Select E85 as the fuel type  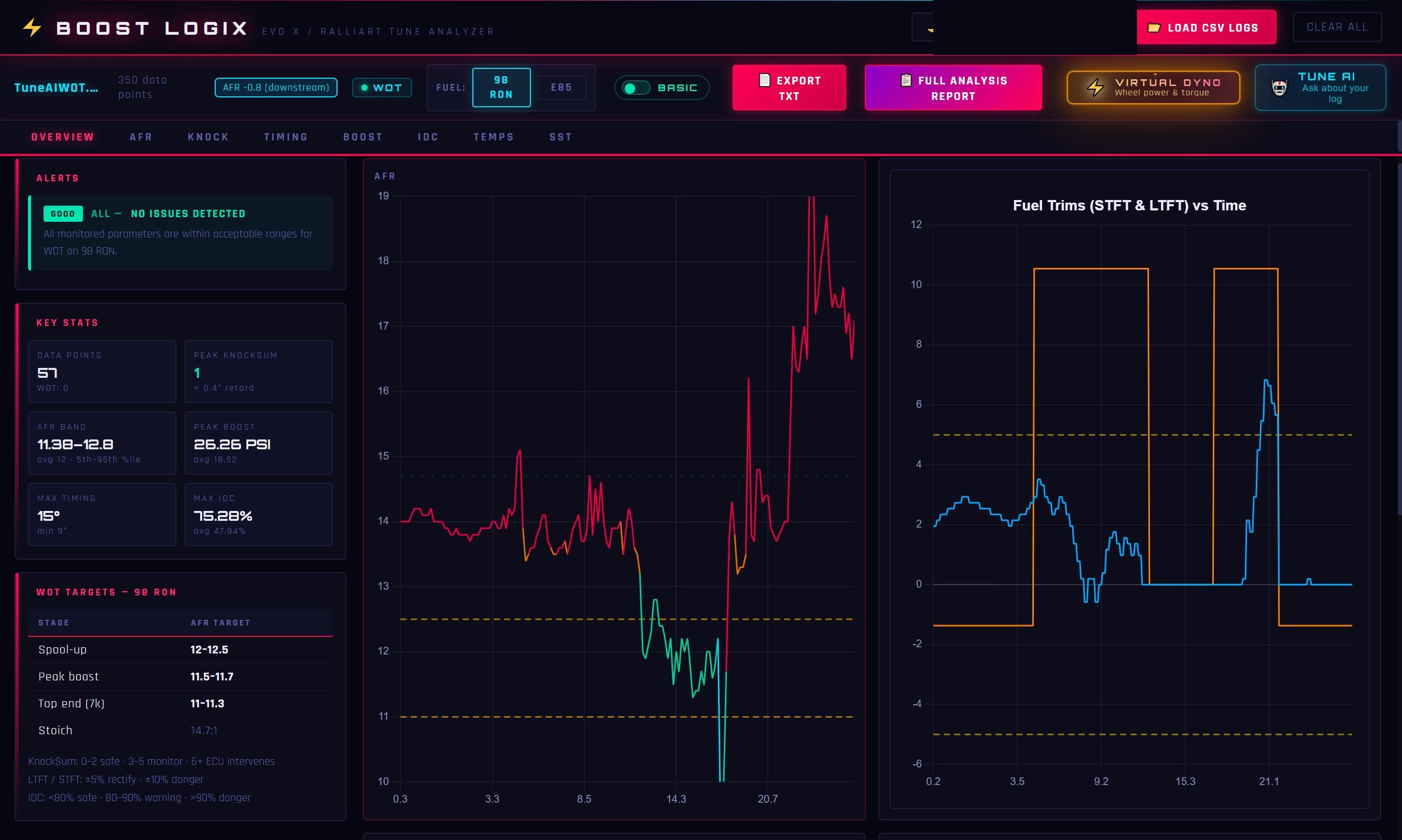tap(562, 87)
